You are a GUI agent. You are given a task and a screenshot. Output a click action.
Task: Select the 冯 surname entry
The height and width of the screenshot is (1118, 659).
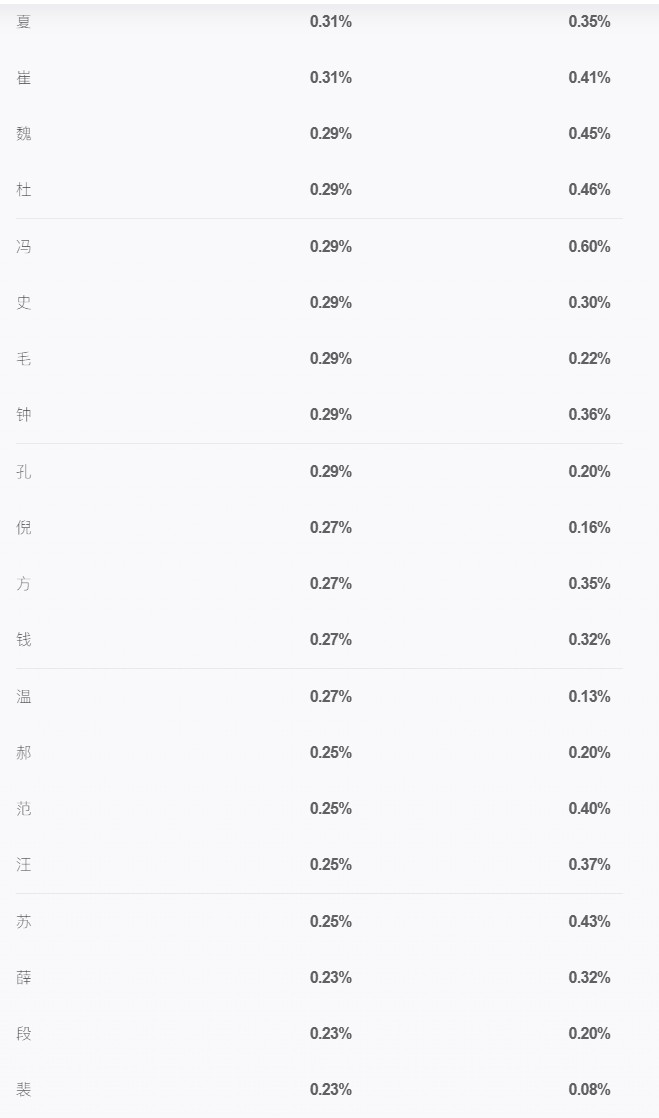tap(24, 247)
